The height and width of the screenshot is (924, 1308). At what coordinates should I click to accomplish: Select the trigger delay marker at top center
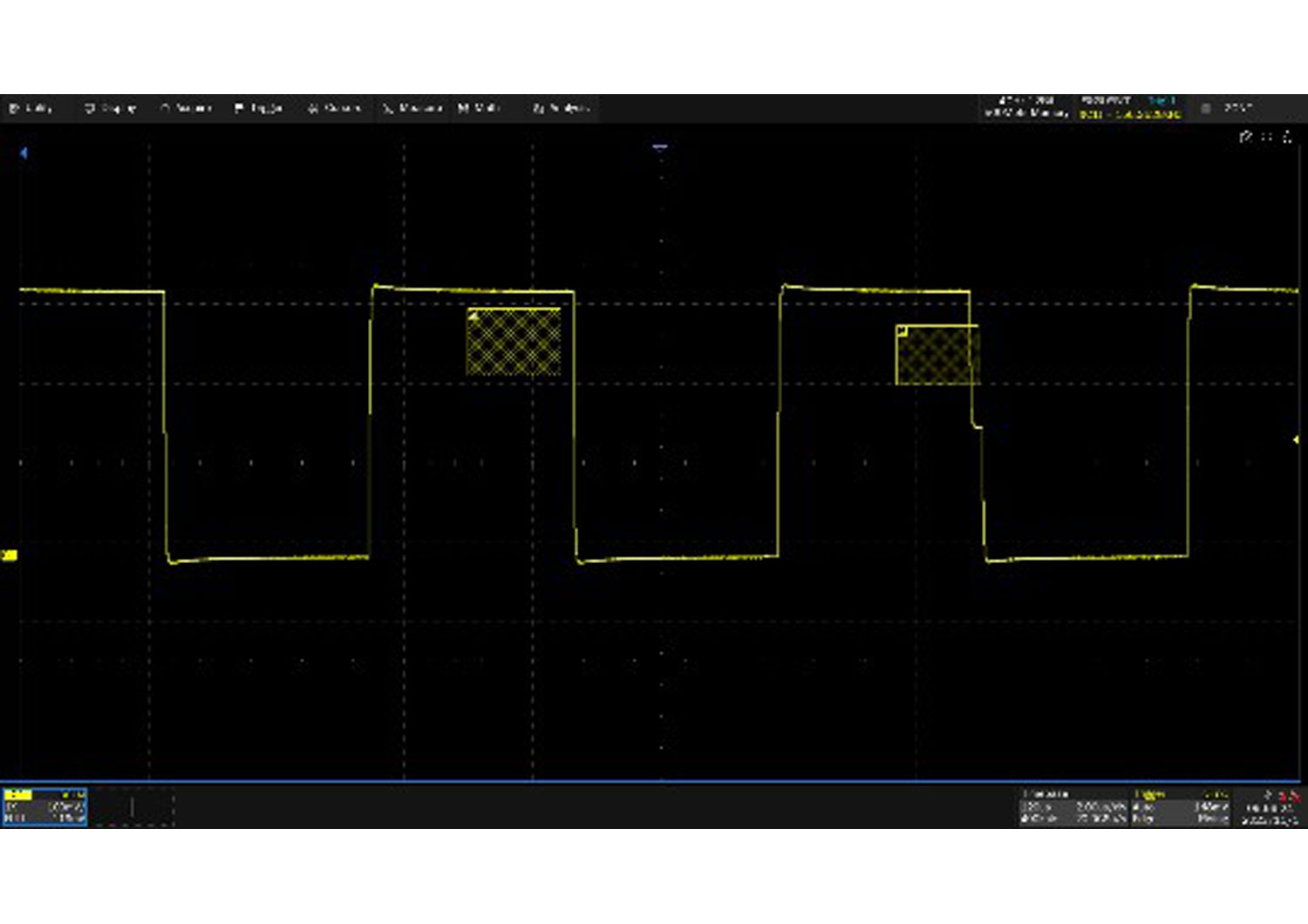point(660,148)
